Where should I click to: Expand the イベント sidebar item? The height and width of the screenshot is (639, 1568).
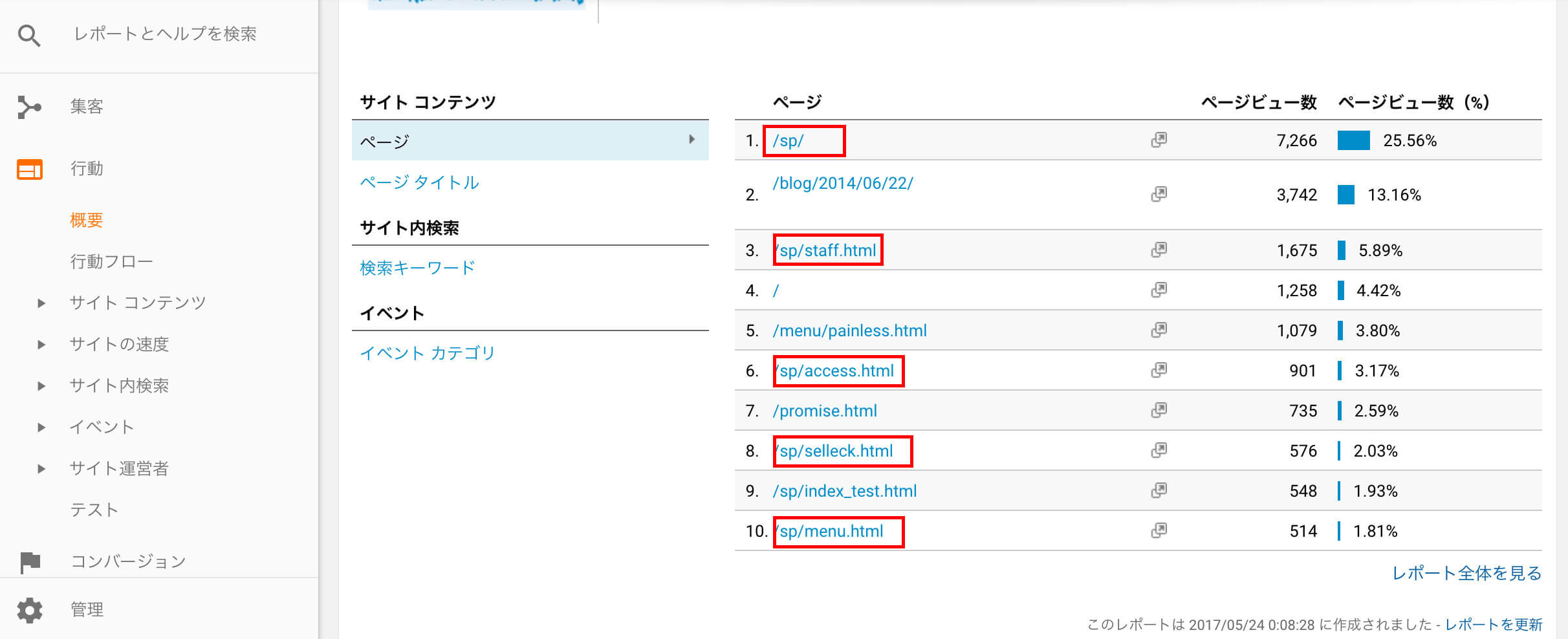(41, 427)
